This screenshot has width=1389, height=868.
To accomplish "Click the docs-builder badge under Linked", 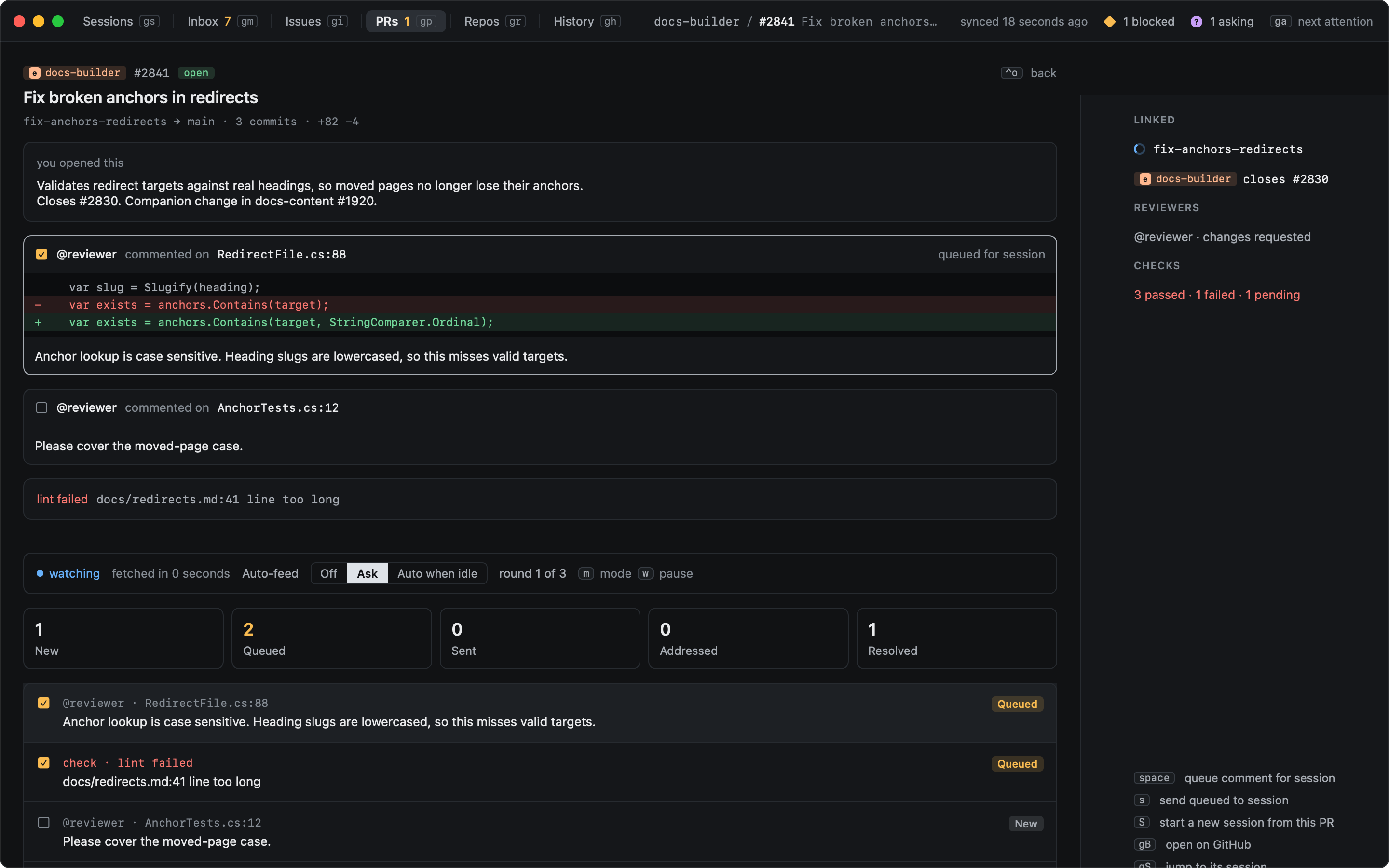I will point(1185,179).
